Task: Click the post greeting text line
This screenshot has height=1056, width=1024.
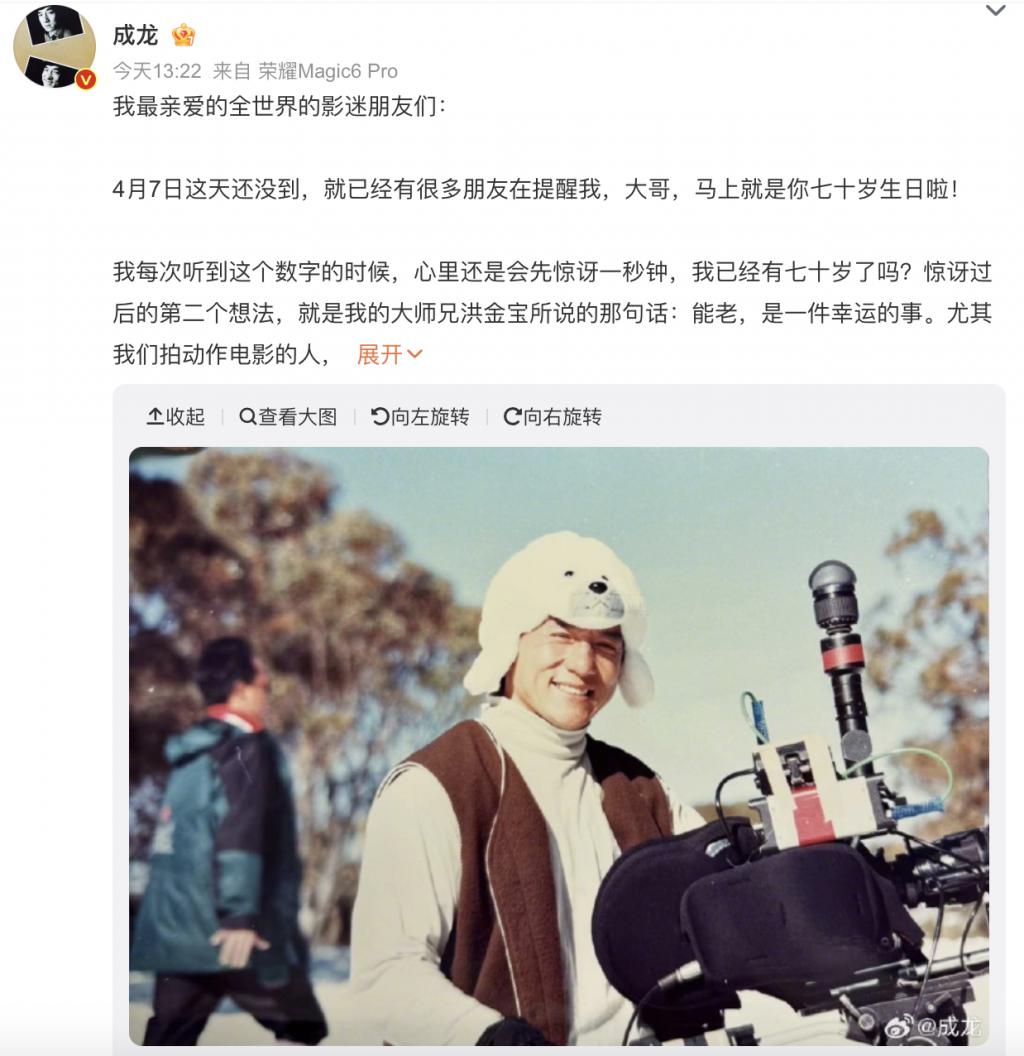Action: 279,106
